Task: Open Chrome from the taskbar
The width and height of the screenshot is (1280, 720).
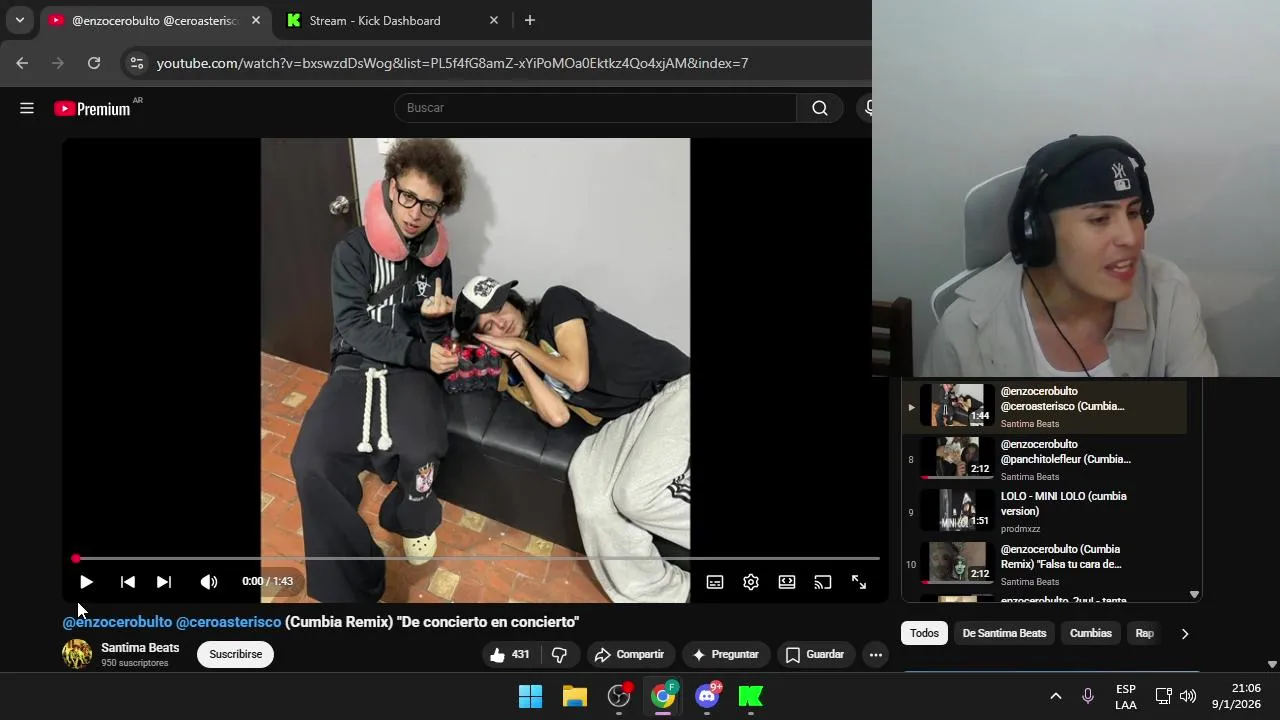Action: 663,696
